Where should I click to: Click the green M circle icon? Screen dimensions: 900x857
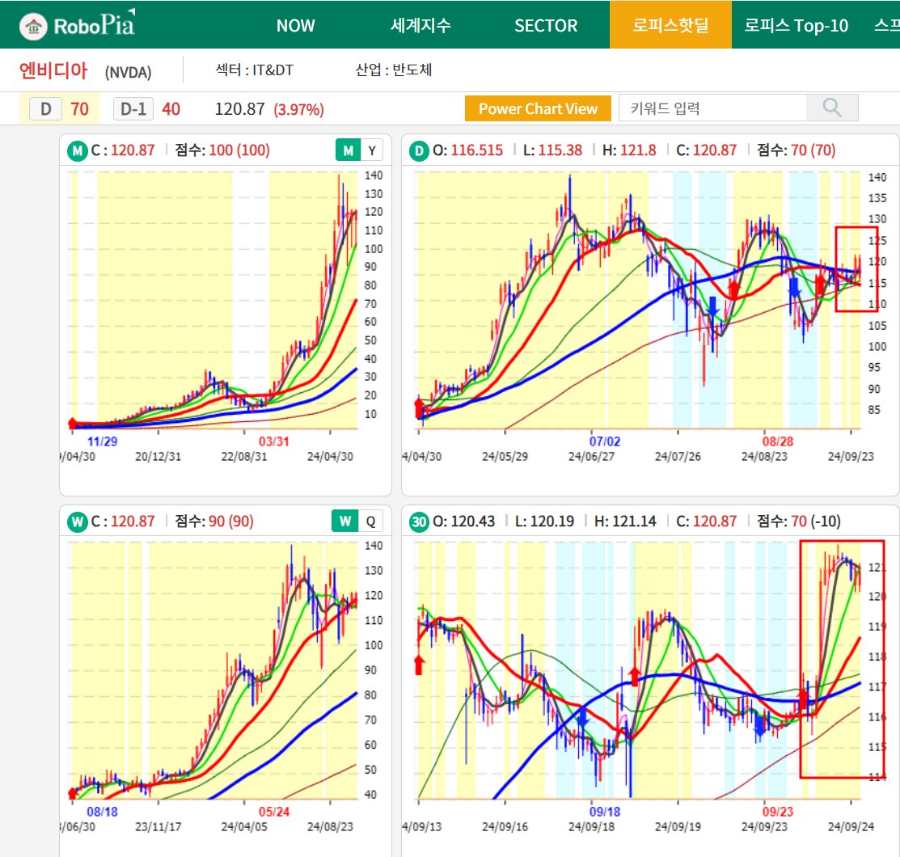tap(77, 151)
